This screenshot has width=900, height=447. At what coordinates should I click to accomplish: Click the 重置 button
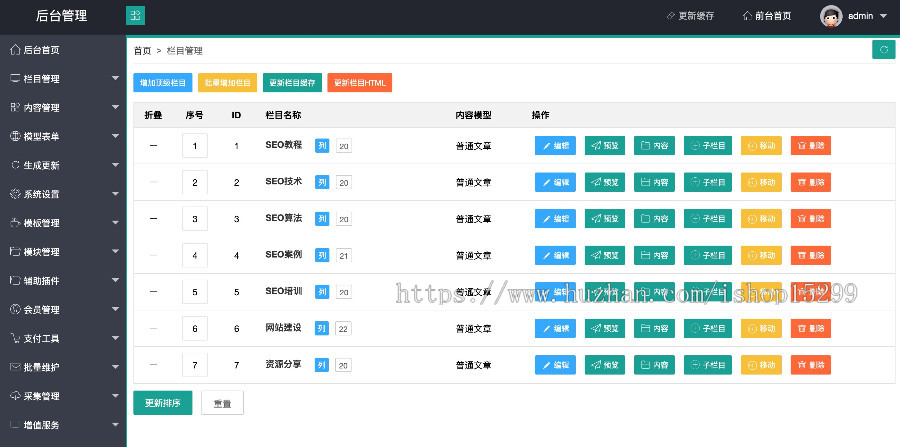[223, 403]
